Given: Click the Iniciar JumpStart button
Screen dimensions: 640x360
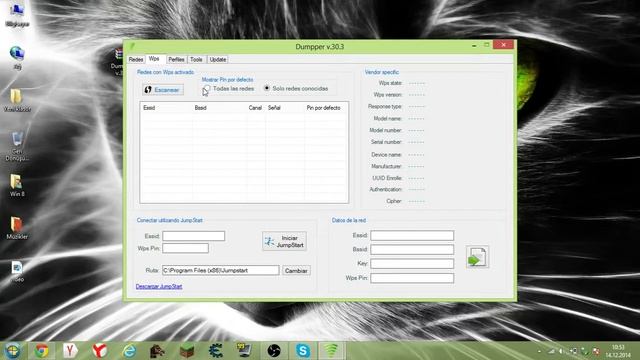Looking at the screenshot, I should coord(284,241).
